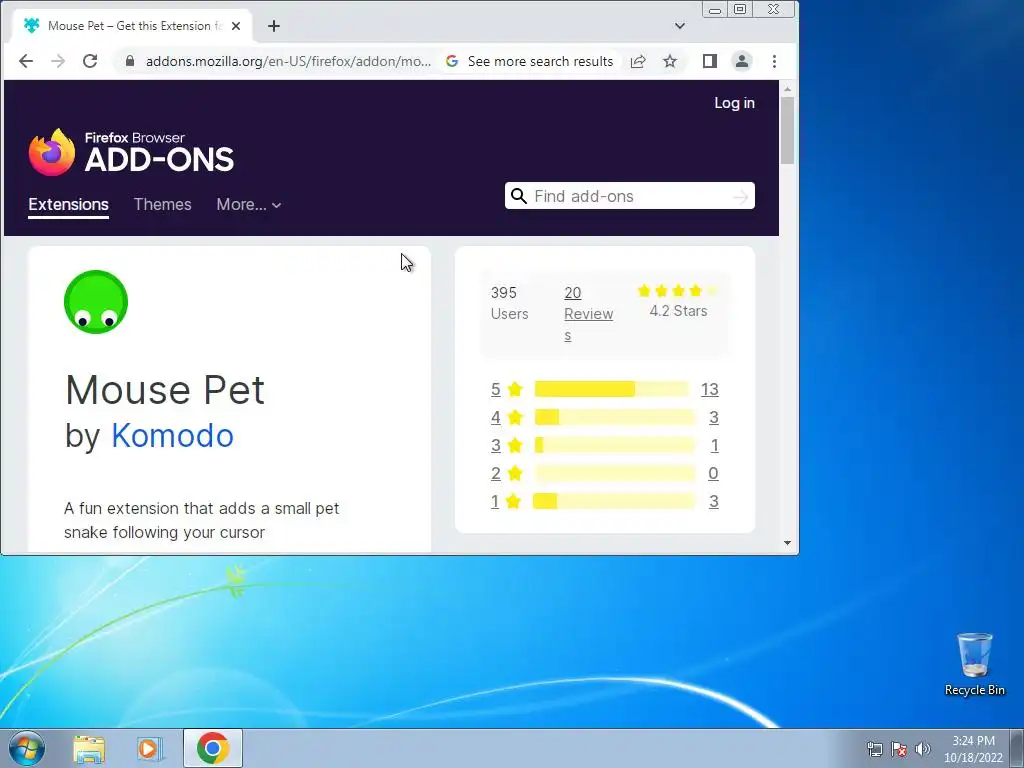Open a new tab with plus button
Screen dimensions: 1024x768
(274, 26)
